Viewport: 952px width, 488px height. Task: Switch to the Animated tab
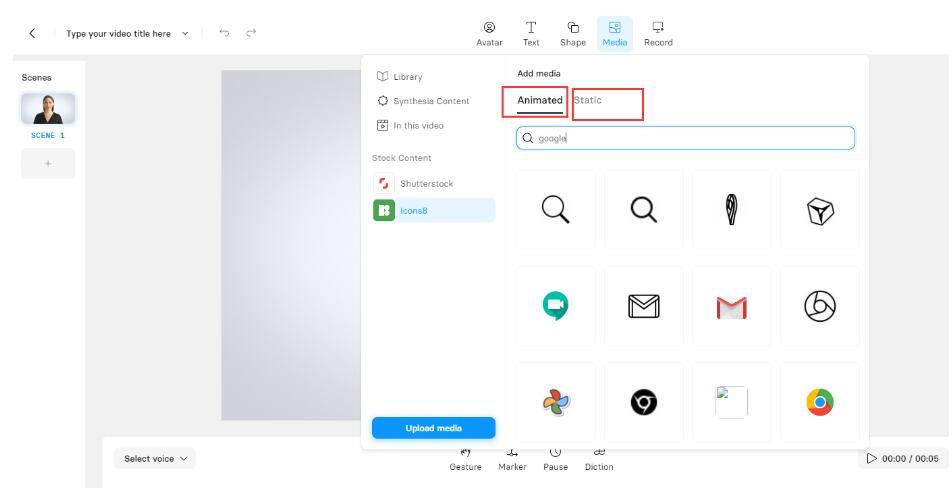tap(540, 100)
